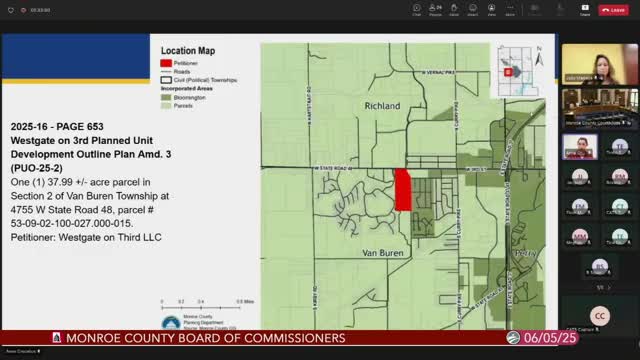
Task: Click the JJ participant avatar
Action: point(580,176)
